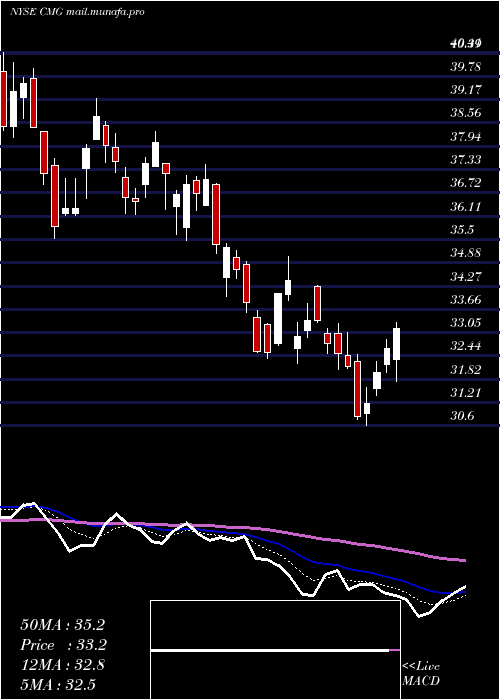Click the 39.17 price axis label
The image size is (500, 700).
pos(465,90)
